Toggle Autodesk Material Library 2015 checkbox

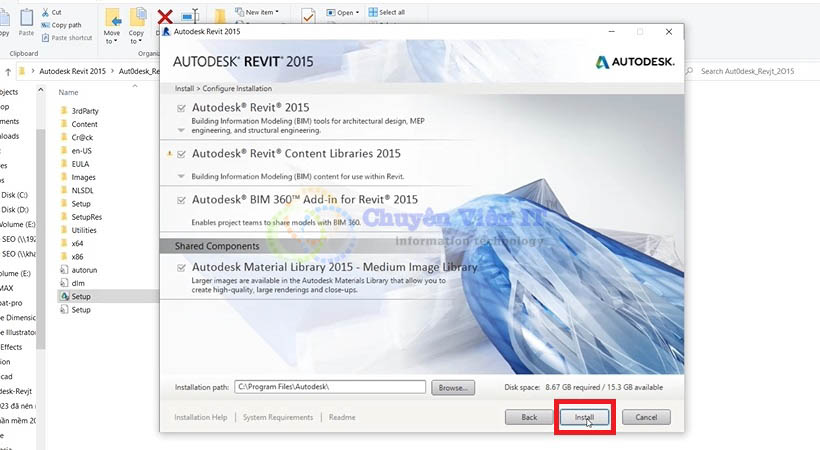point(181,268)
